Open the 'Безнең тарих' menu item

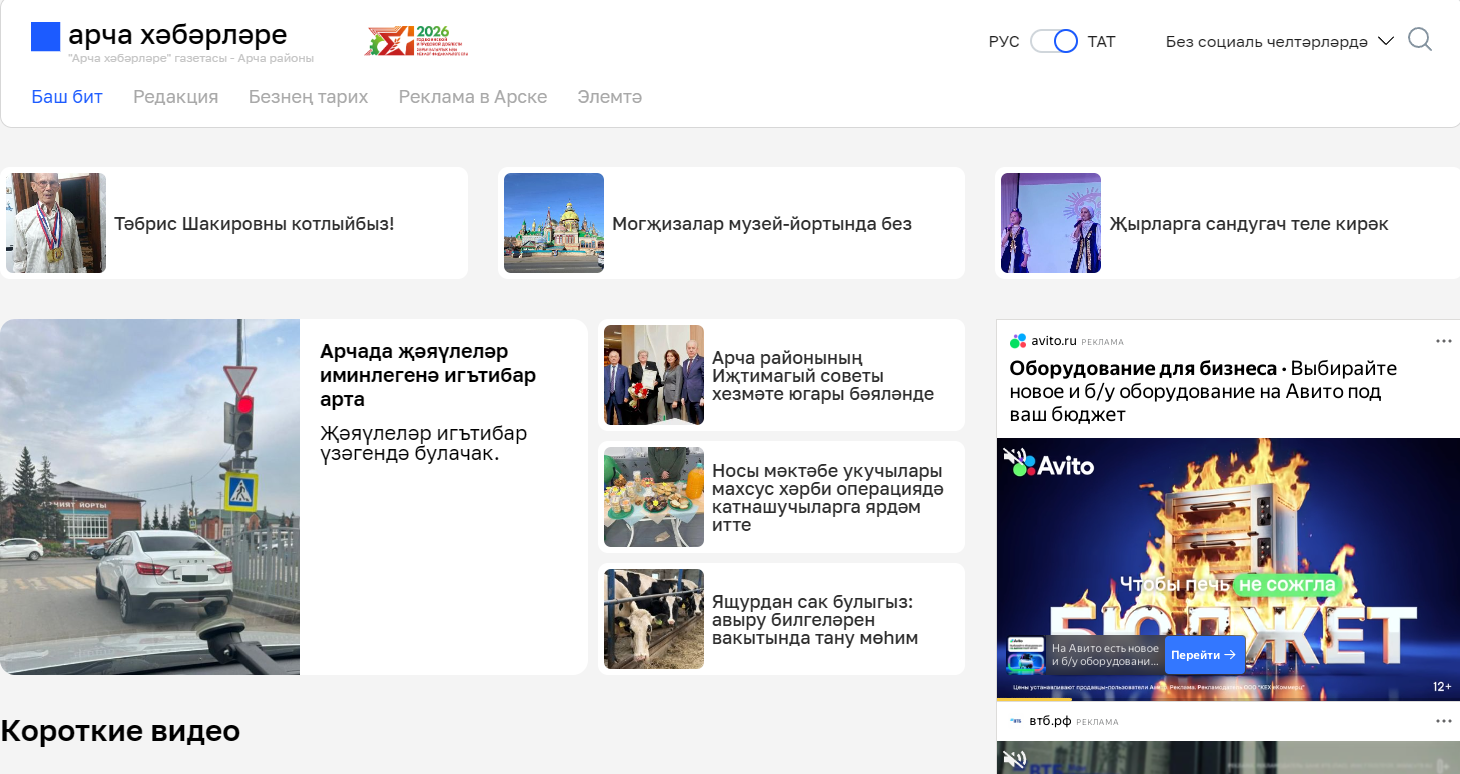point(308,97)
